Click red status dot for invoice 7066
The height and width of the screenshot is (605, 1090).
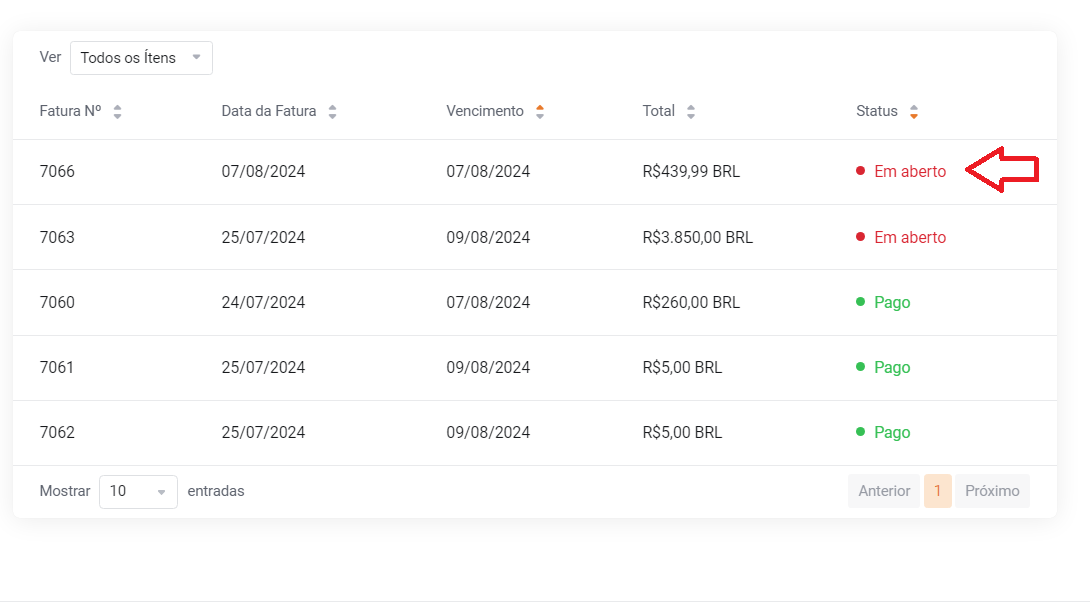coord(860,171)
